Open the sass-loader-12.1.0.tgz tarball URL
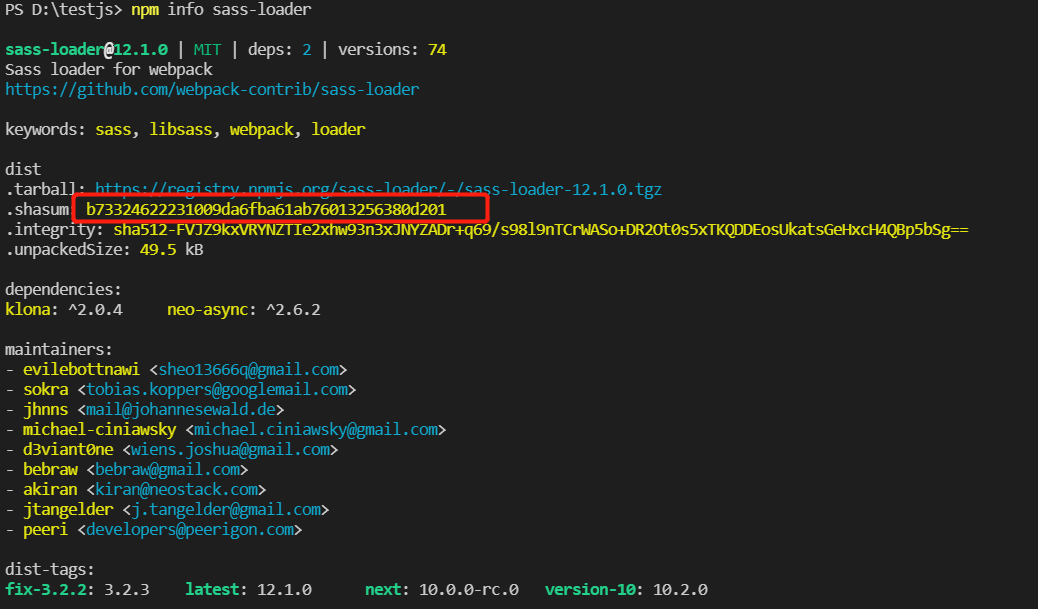1038x609 pixels. pyautogui.click(x=378, y=189)
